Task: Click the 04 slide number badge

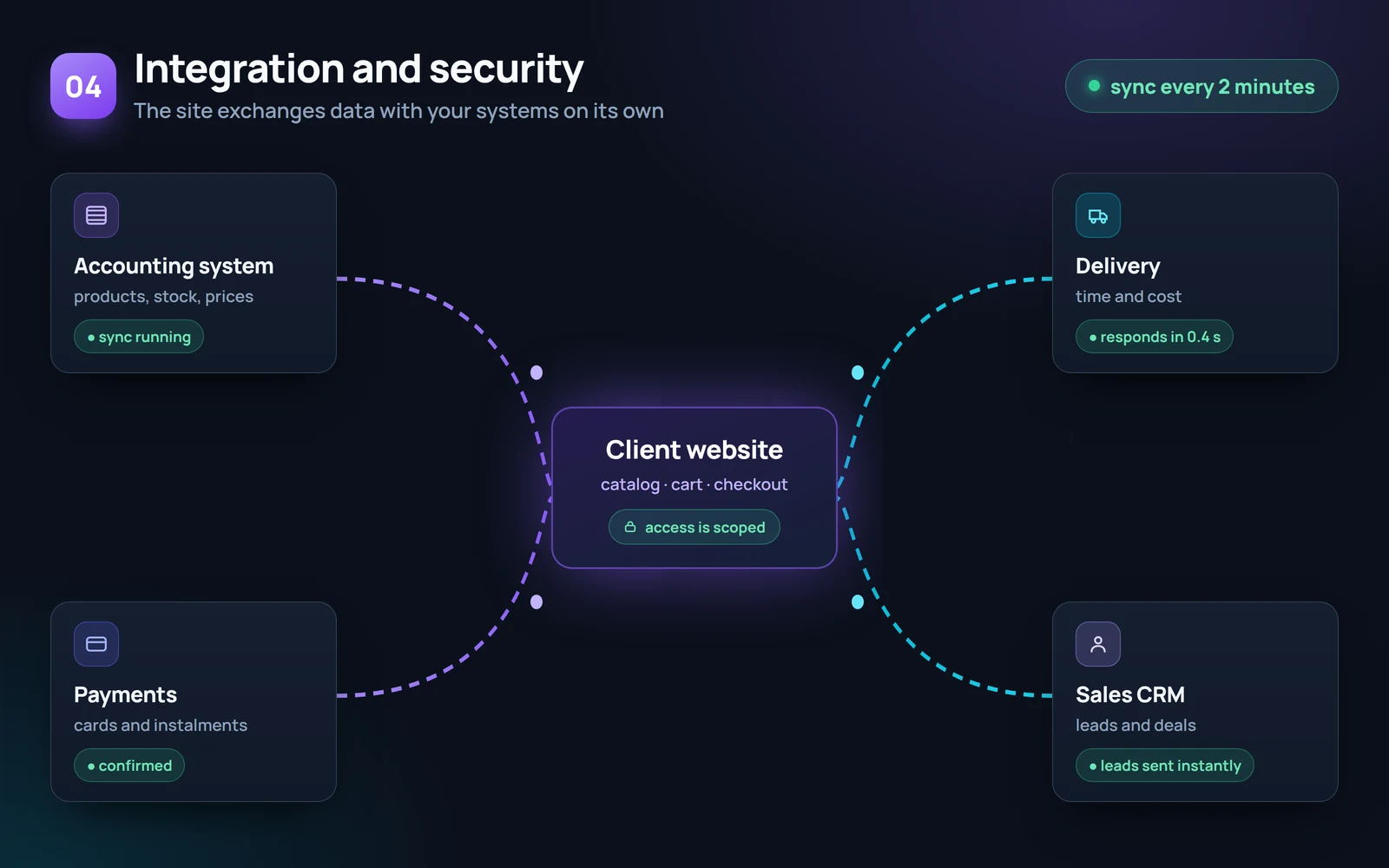Action: click(x=83, y=86)
